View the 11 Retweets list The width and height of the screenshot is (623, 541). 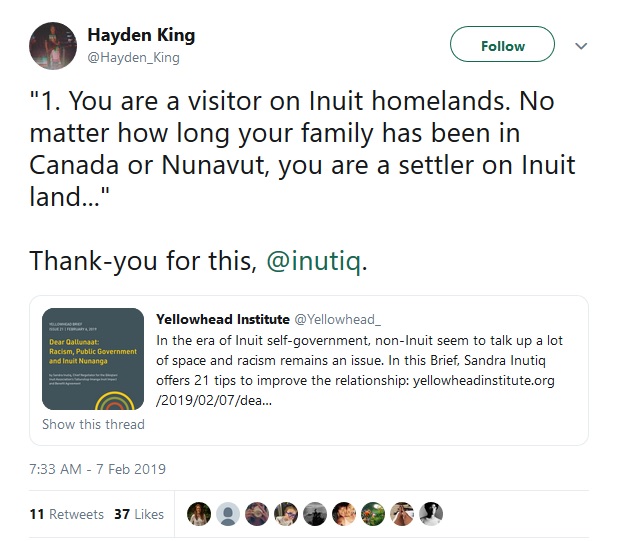[x=66, y=514]
